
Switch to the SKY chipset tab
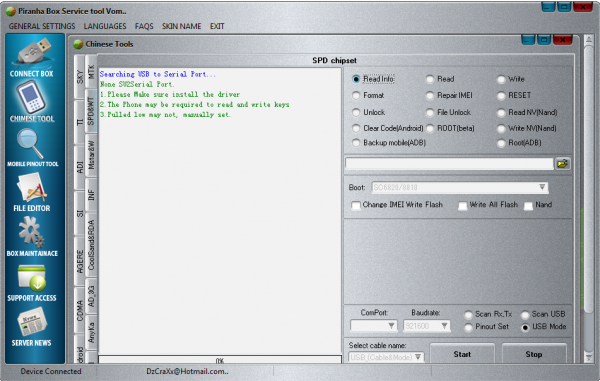coord(80,77)
